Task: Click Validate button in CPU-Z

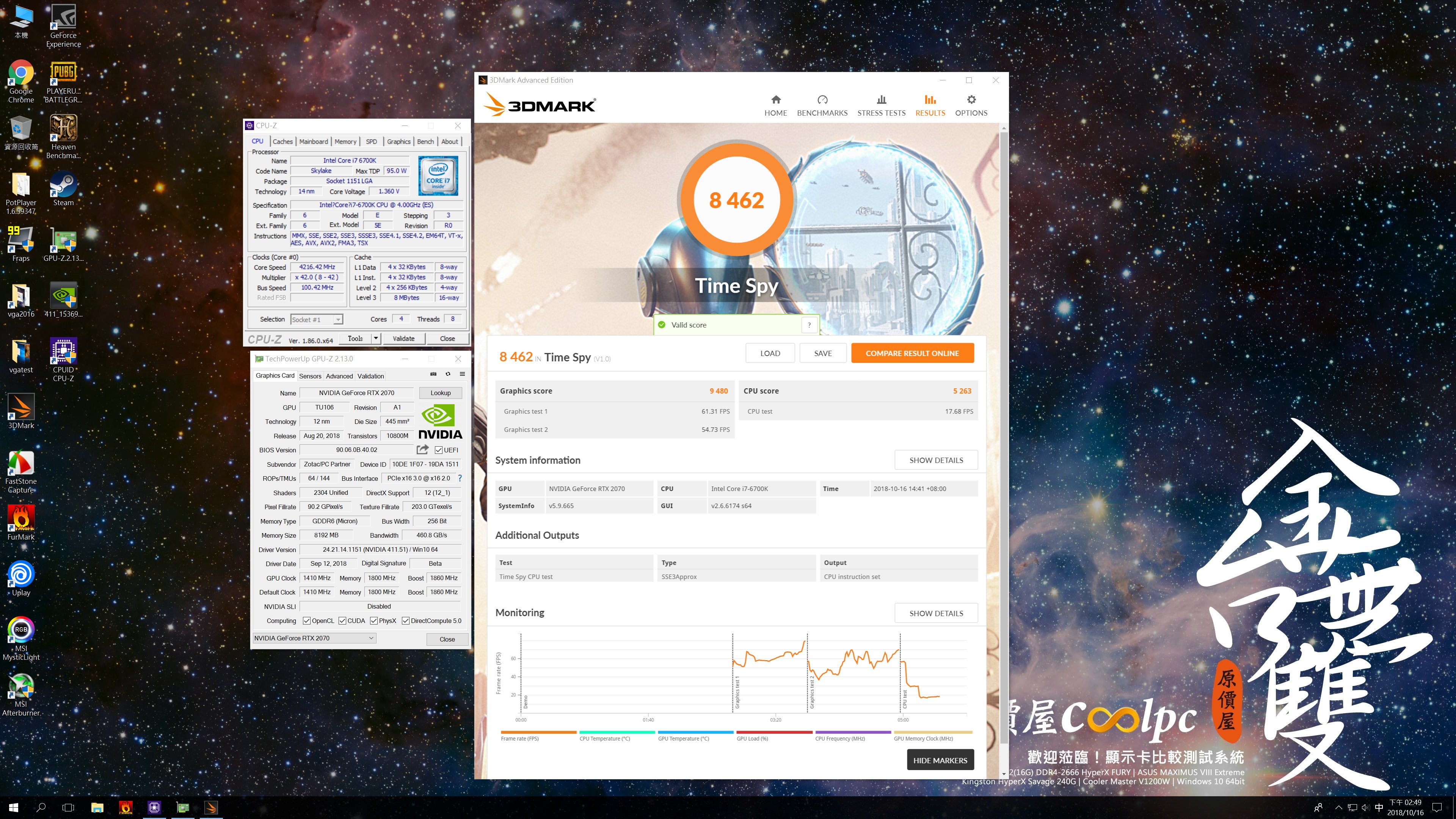Action: coord(403,338)
